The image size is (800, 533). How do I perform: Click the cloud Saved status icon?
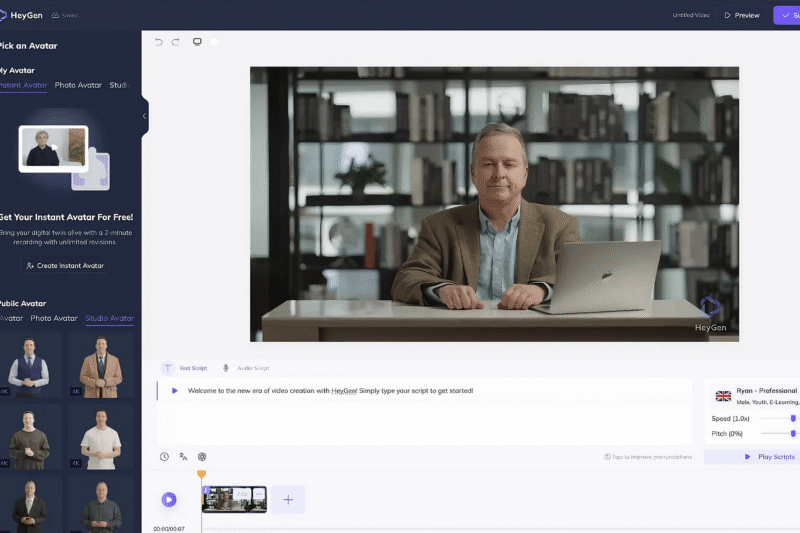click(55, 15)
